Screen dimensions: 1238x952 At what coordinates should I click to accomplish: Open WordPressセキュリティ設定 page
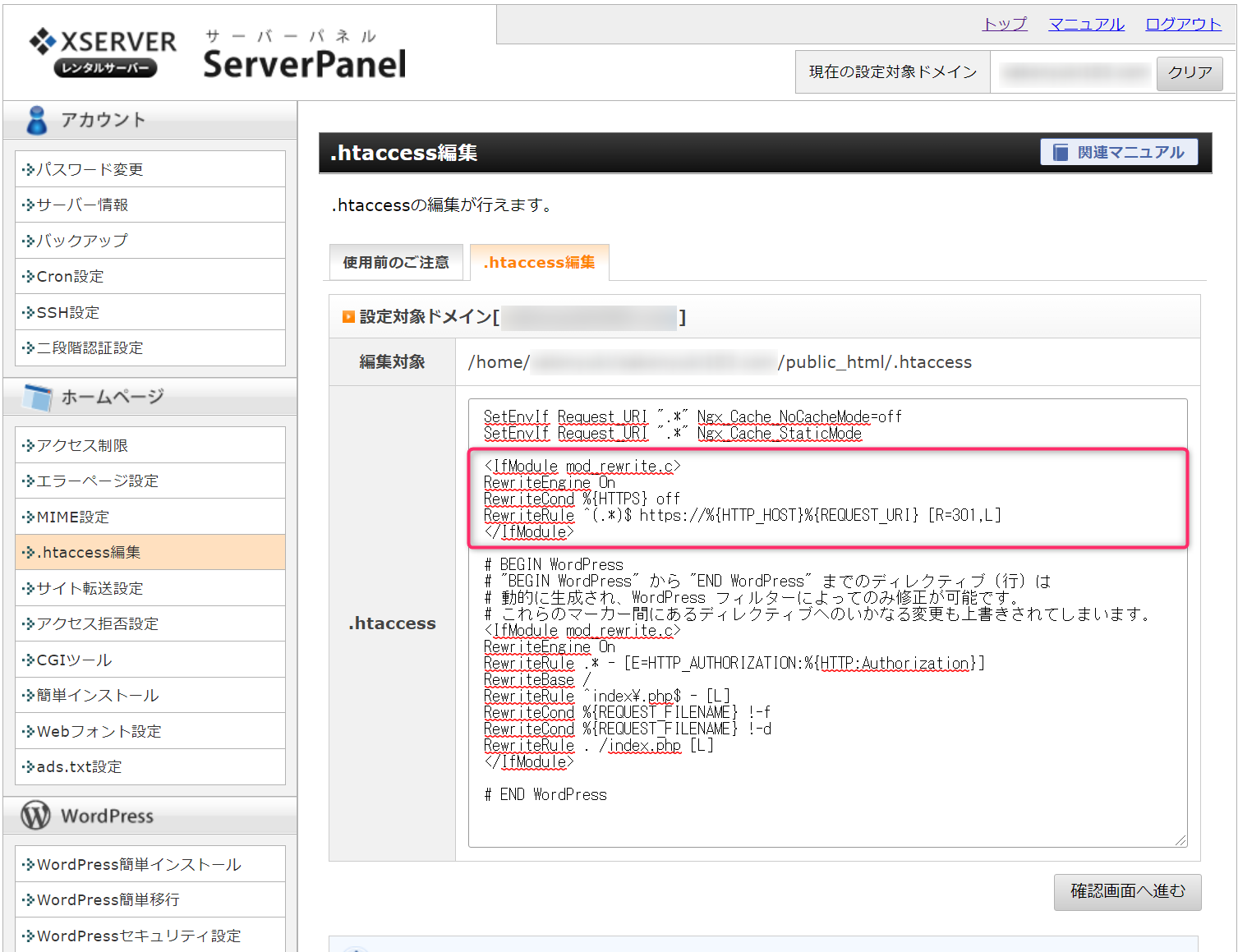(137, 935)
